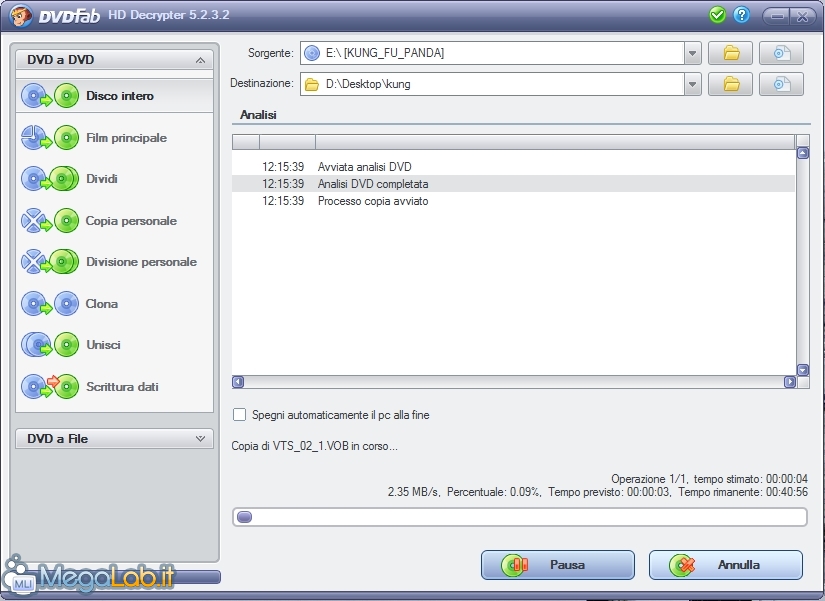Select Film principale mode
825x601 pixels.
pos(115,137)
